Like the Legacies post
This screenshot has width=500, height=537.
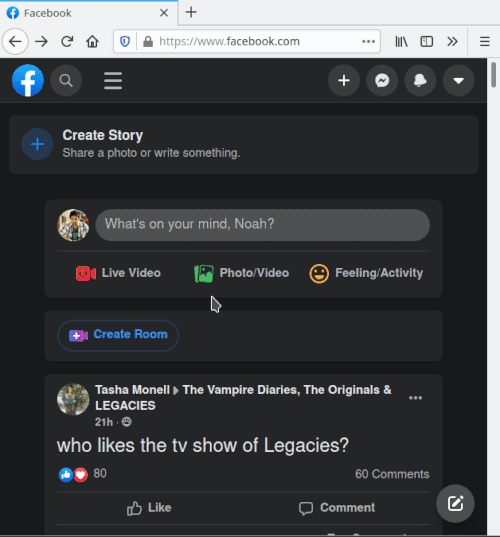[149, 508]
